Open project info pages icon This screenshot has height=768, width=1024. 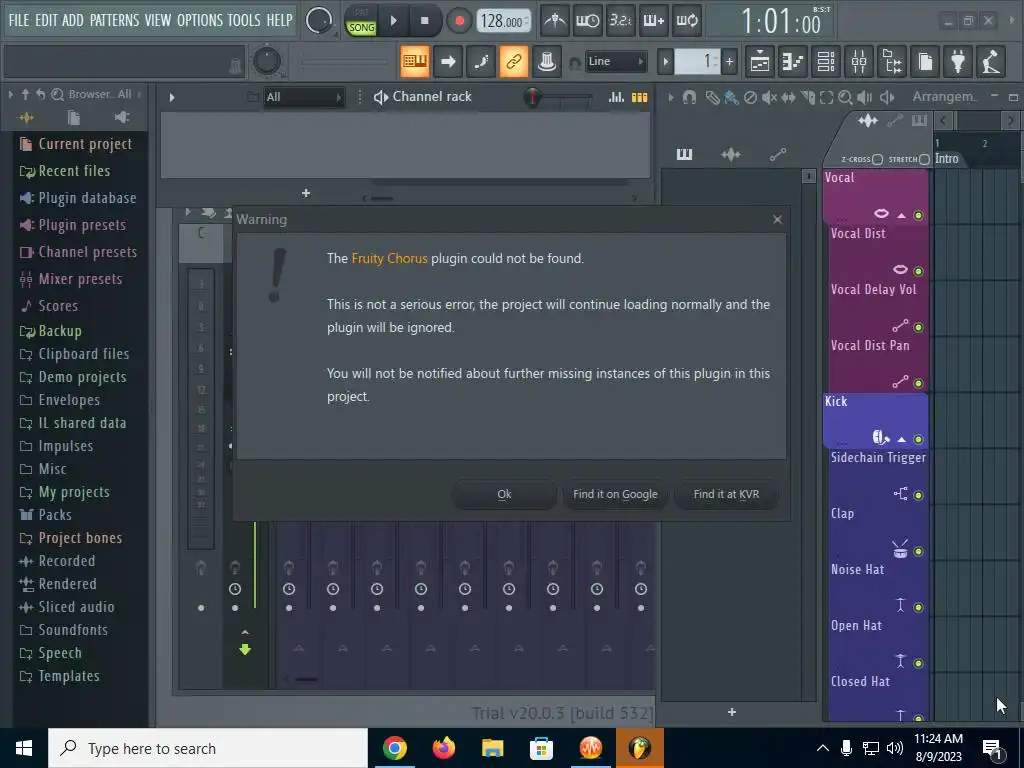pos(925,61)
